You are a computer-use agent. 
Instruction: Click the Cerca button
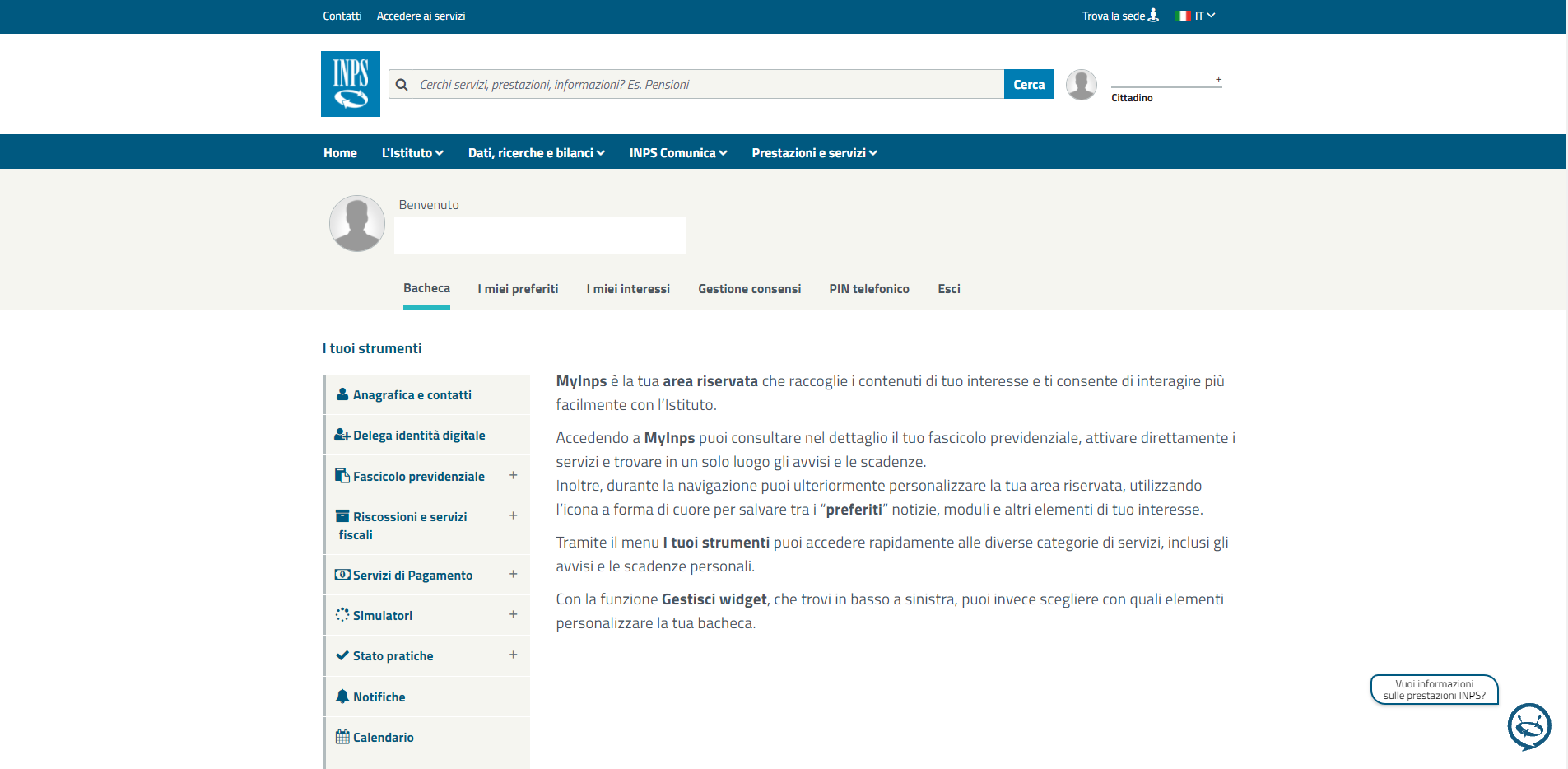click(x=1029, y=84)
